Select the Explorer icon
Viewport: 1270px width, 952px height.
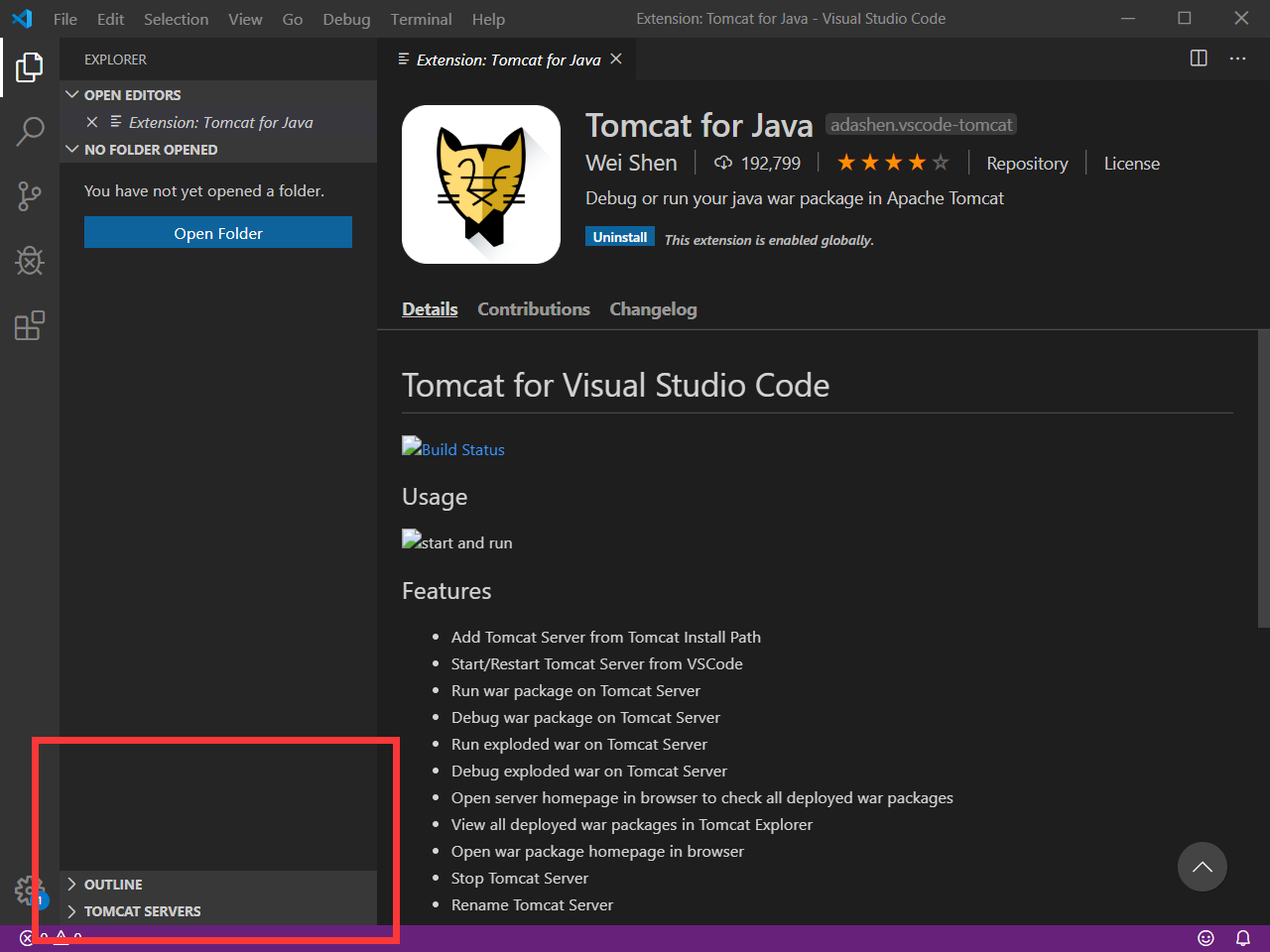click(30, 66)
